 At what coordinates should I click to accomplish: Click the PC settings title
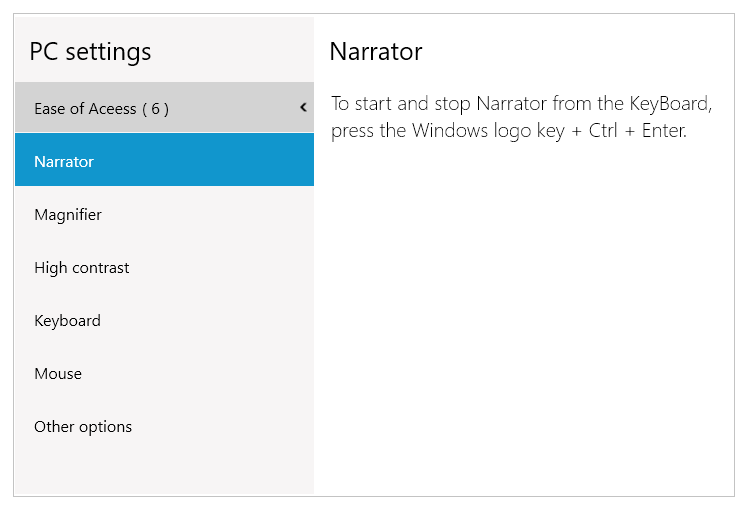pyautogui.click(x=90, y=51)
